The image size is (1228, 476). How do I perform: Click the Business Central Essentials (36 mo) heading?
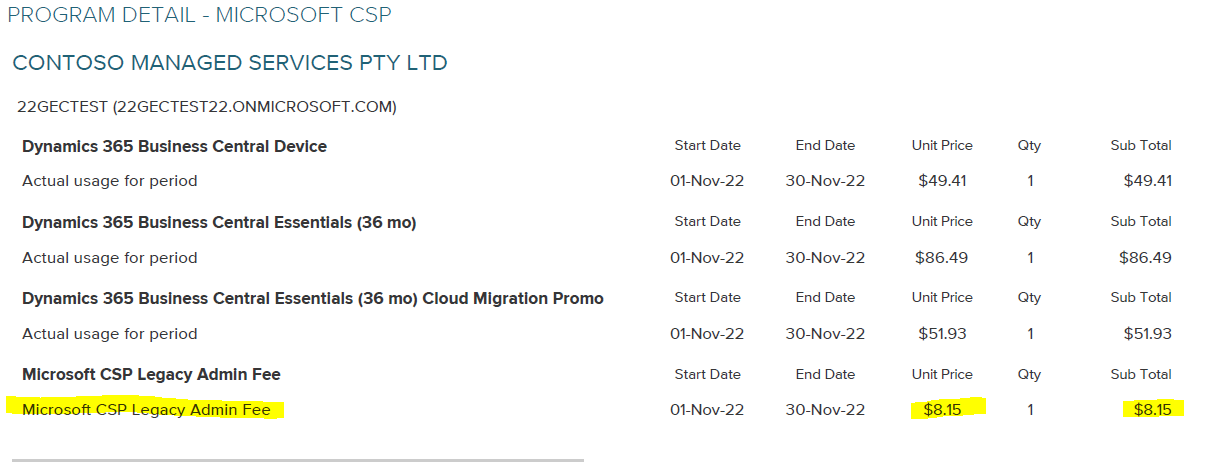point(219,222)
